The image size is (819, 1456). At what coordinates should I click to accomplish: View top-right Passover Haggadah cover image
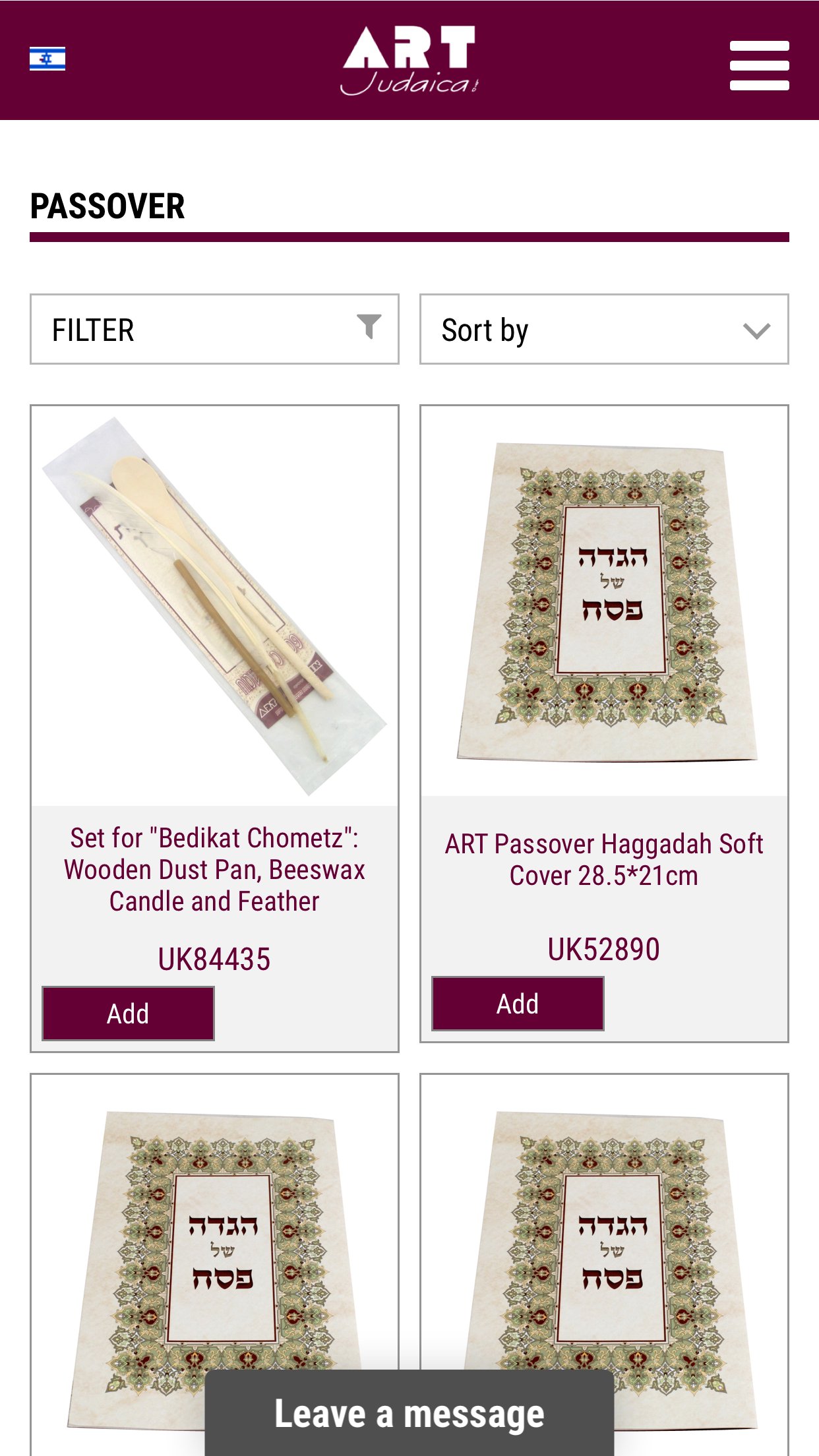[x=604, y=601]
